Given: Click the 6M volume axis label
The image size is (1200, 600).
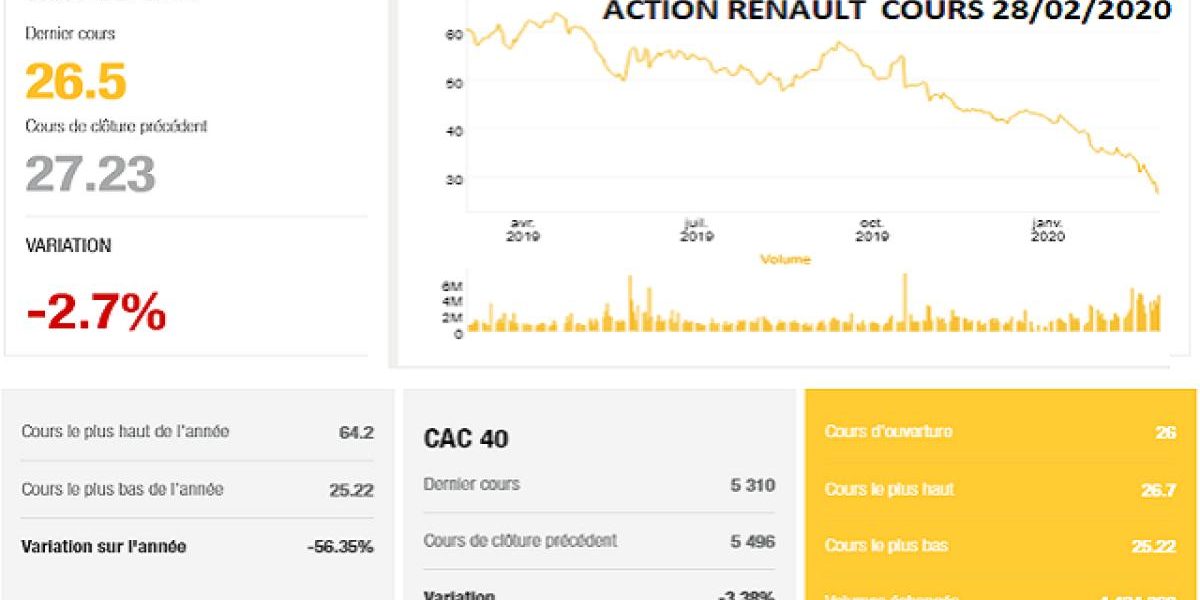Looking at the screenshot, I should click(452, 286).
